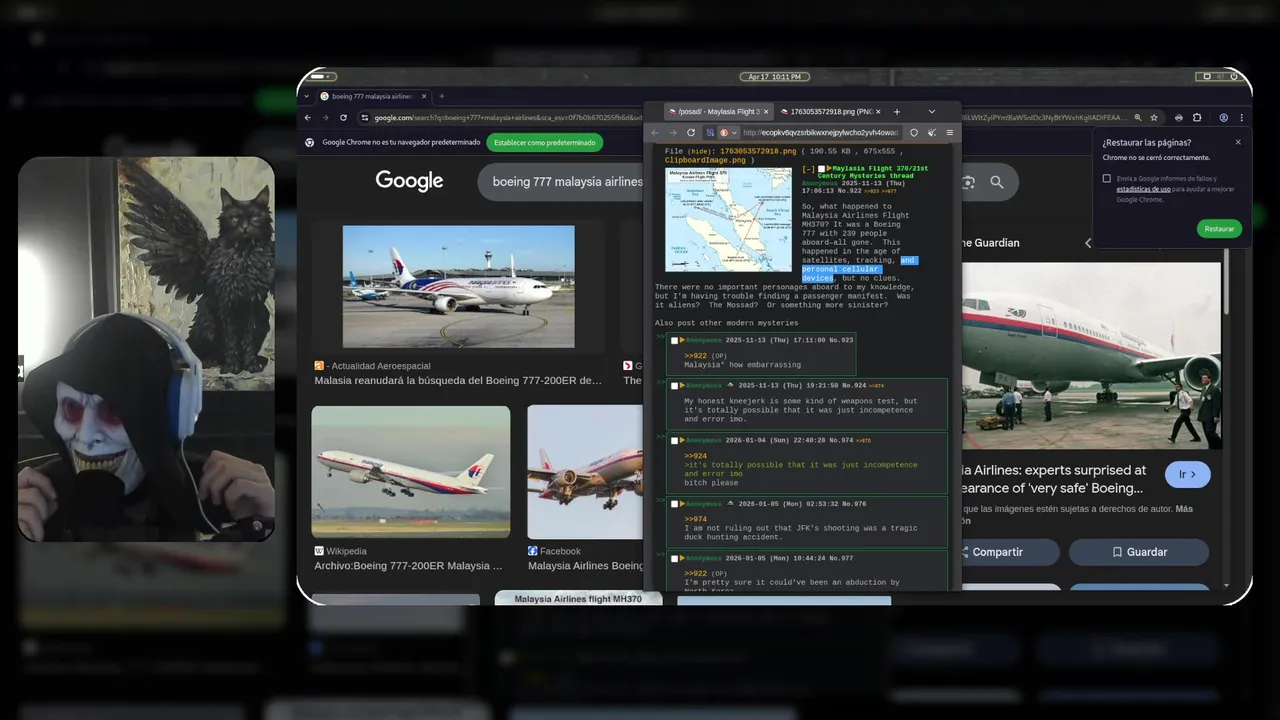Click the previous-image arrow in the Guardian panel
1280x720 pixels.
tap(1089, 243)
